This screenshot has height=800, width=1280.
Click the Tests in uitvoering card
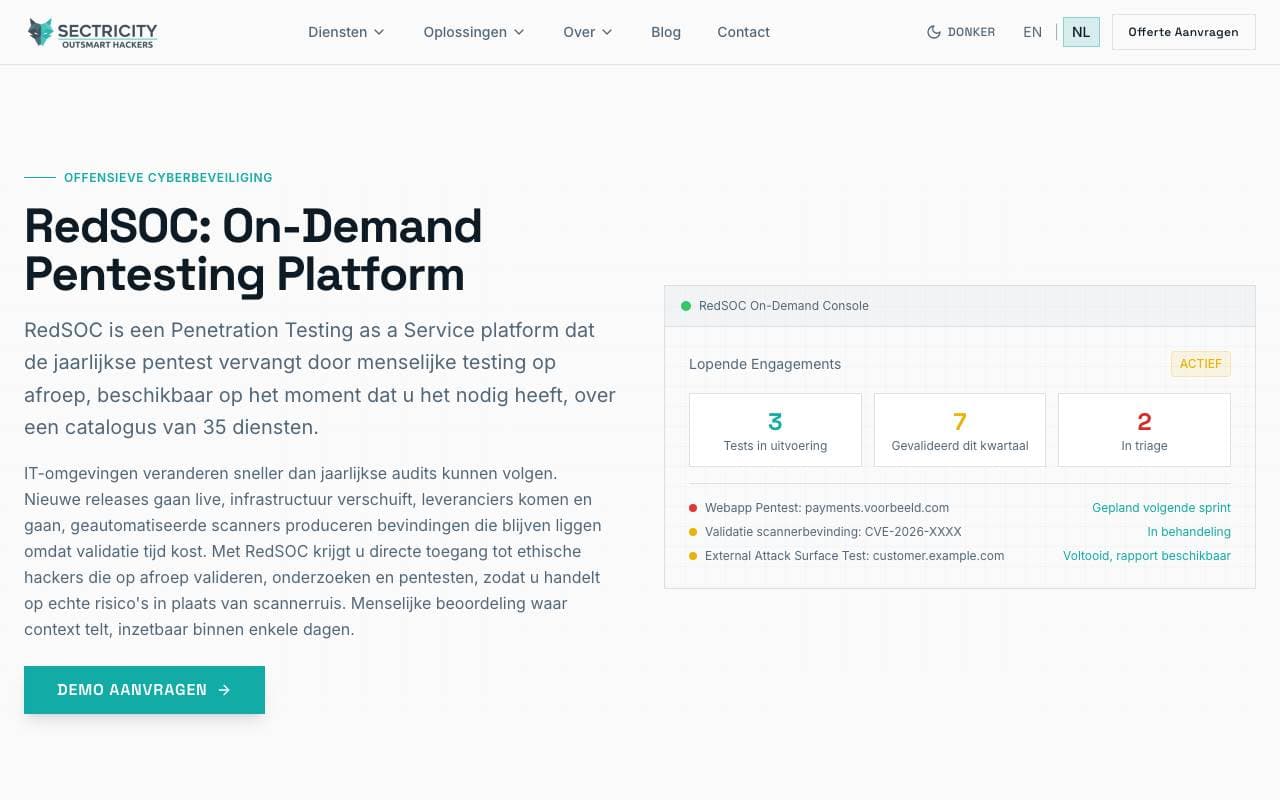[x=775, y=430]
